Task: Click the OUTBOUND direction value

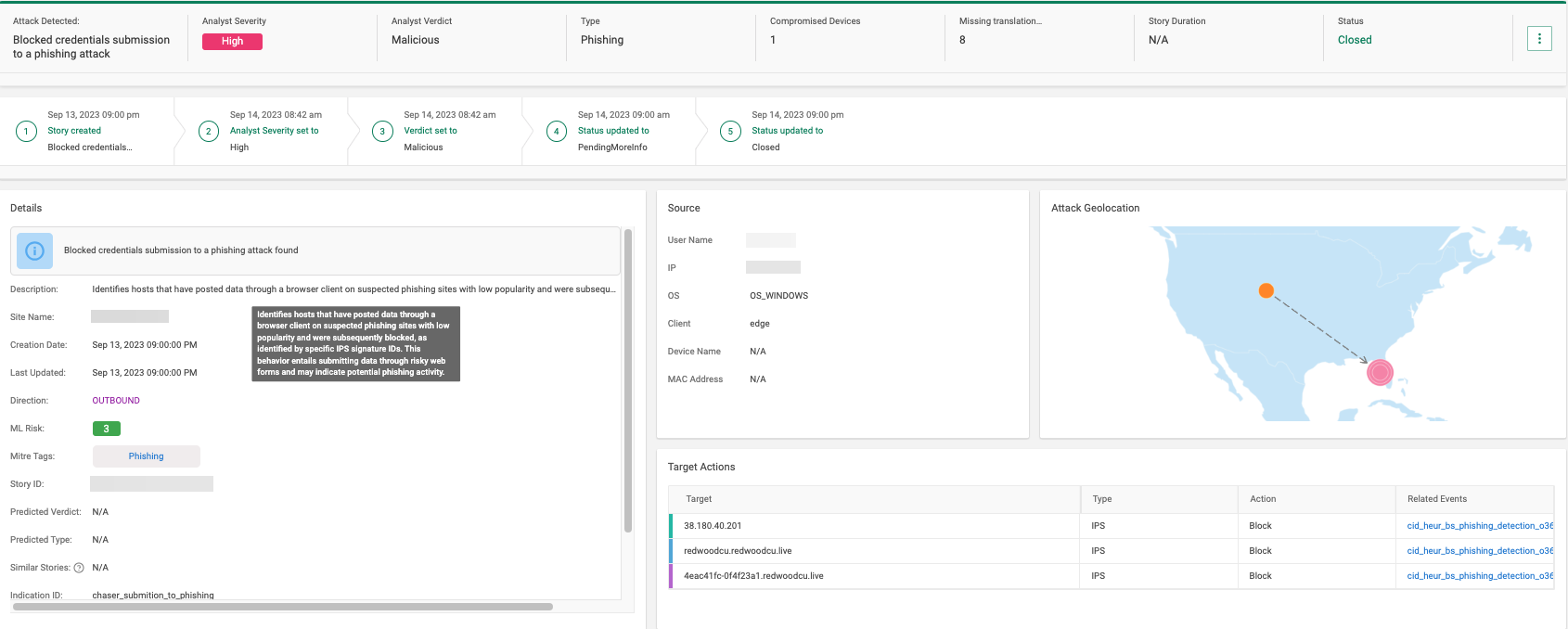Action: 116,401
